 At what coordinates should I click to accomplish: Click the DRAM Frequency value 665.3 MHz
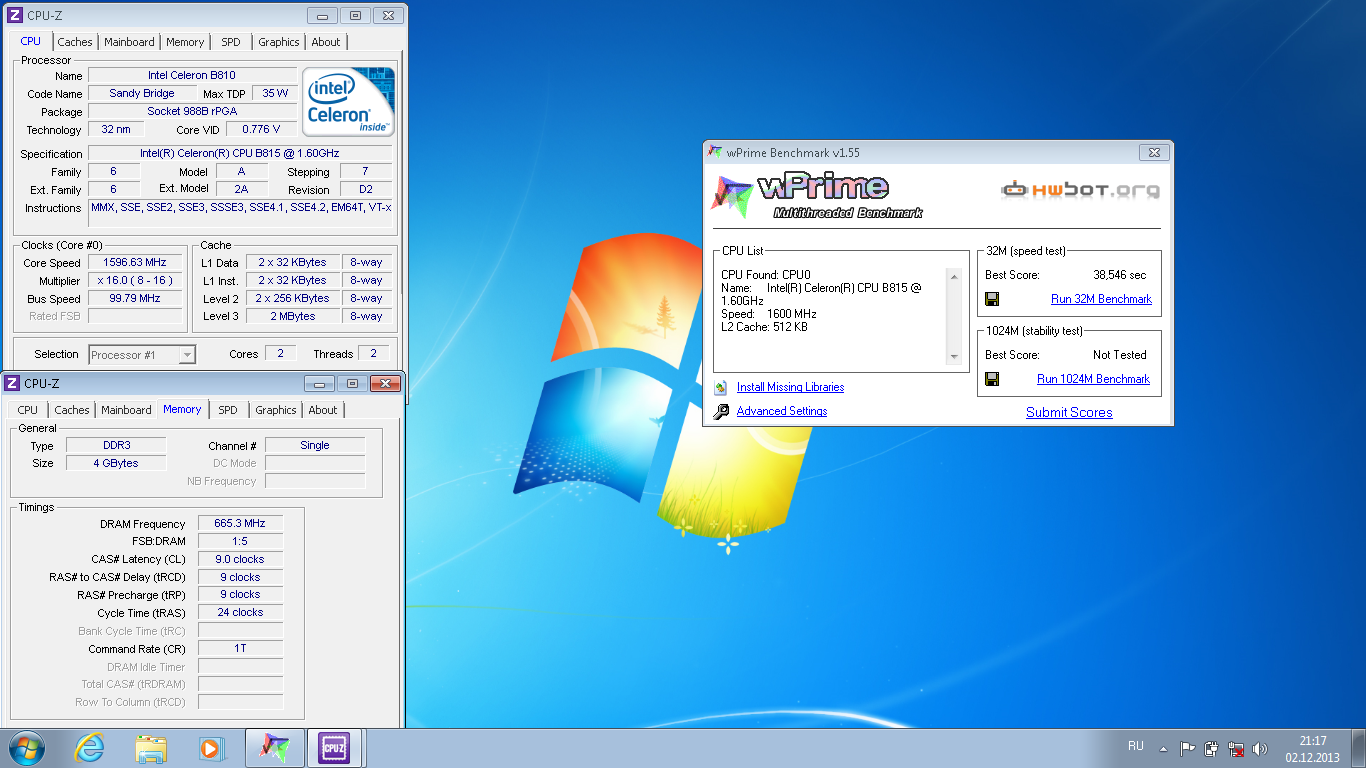[x=240, y=523]
